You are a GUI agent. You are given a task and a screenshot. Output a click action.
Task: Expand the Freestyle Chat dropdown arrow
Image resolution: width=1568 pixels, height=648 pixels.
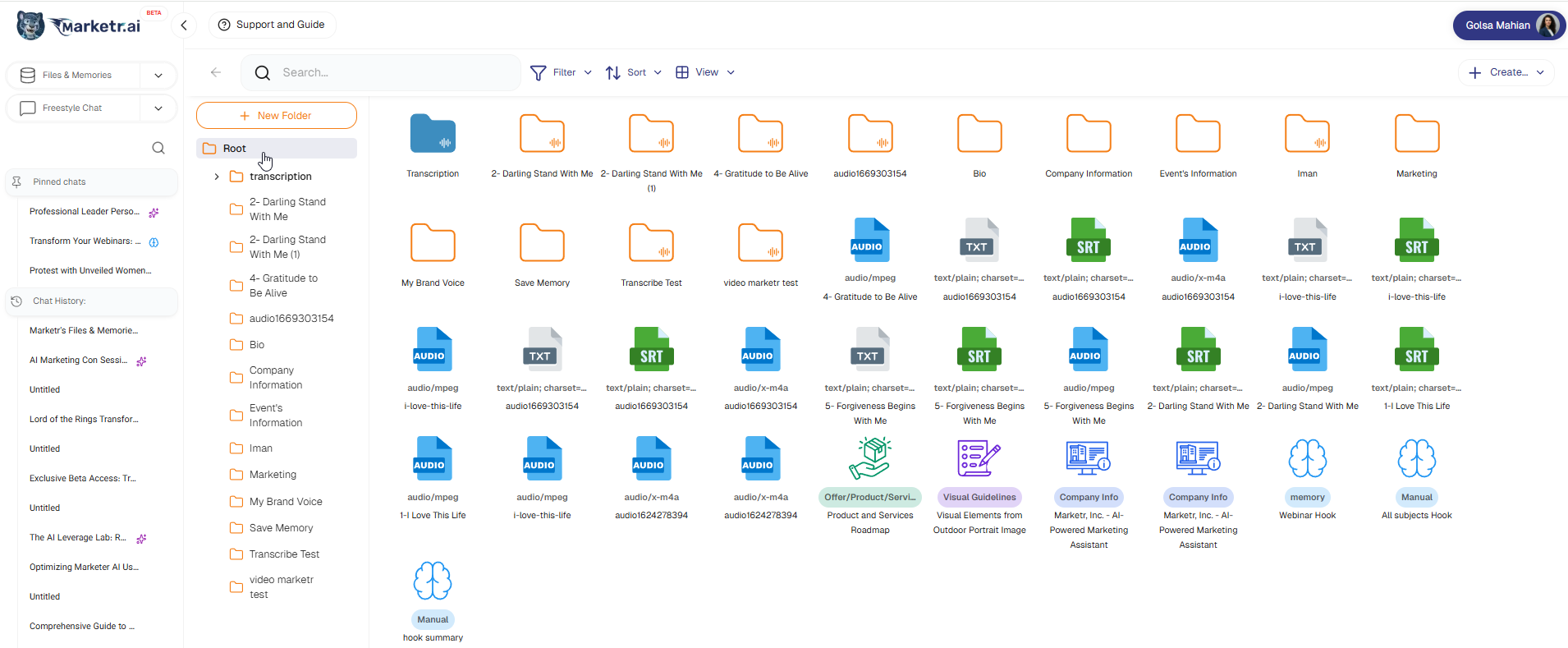tap(158, 108)
